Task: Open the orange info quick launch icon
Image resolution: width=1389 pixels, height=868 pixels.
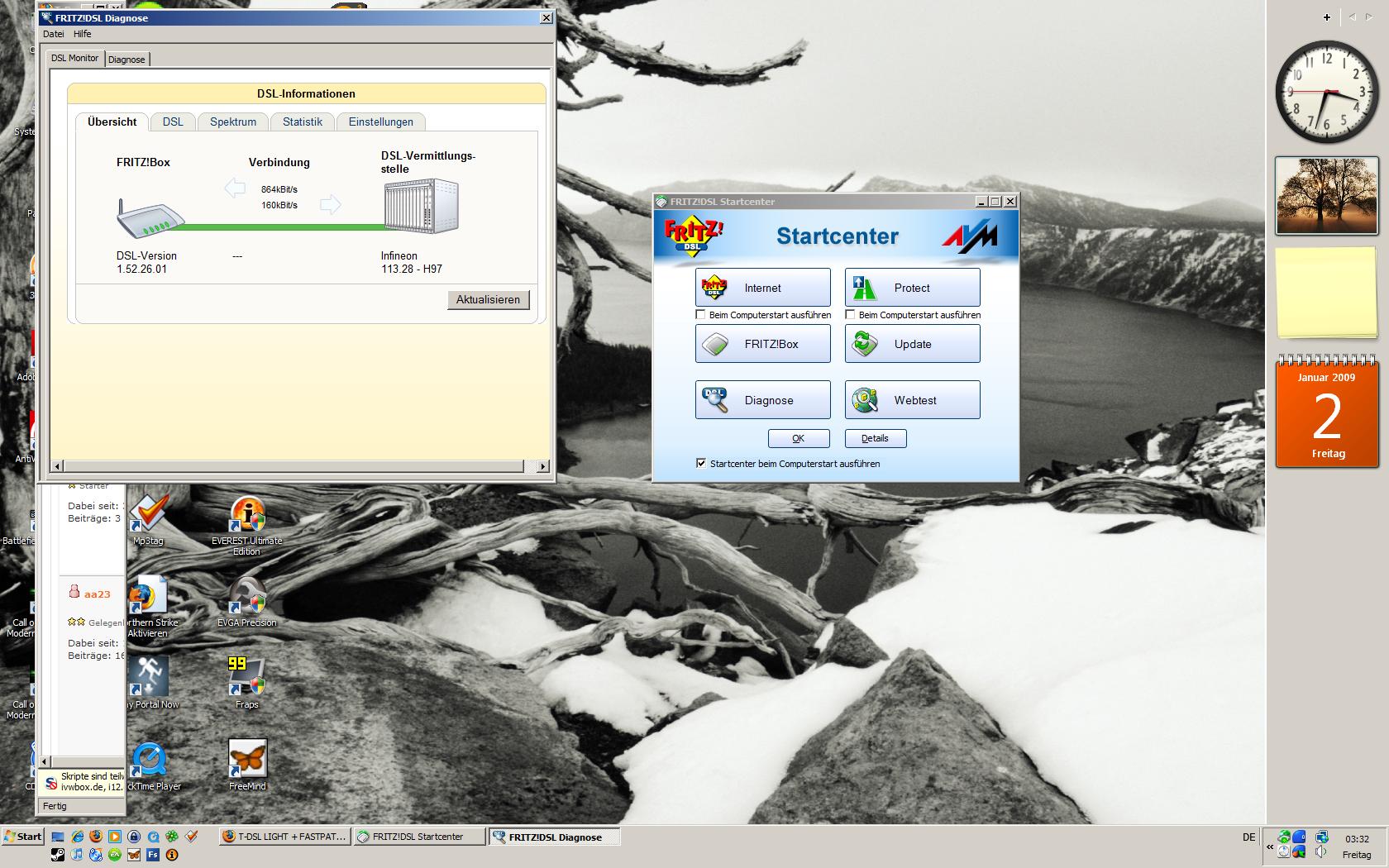Action: 173,855
